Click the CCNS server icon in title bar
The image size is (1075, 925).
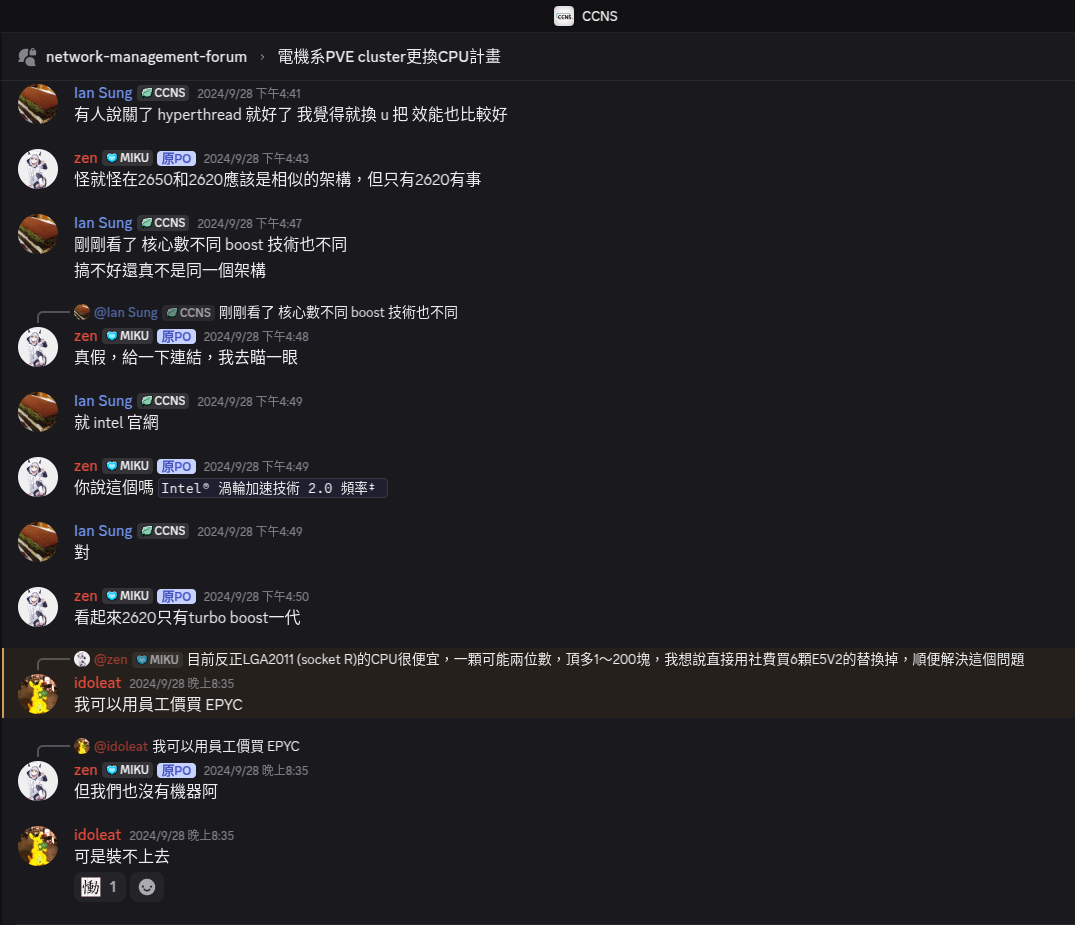[x=564, y=16]
